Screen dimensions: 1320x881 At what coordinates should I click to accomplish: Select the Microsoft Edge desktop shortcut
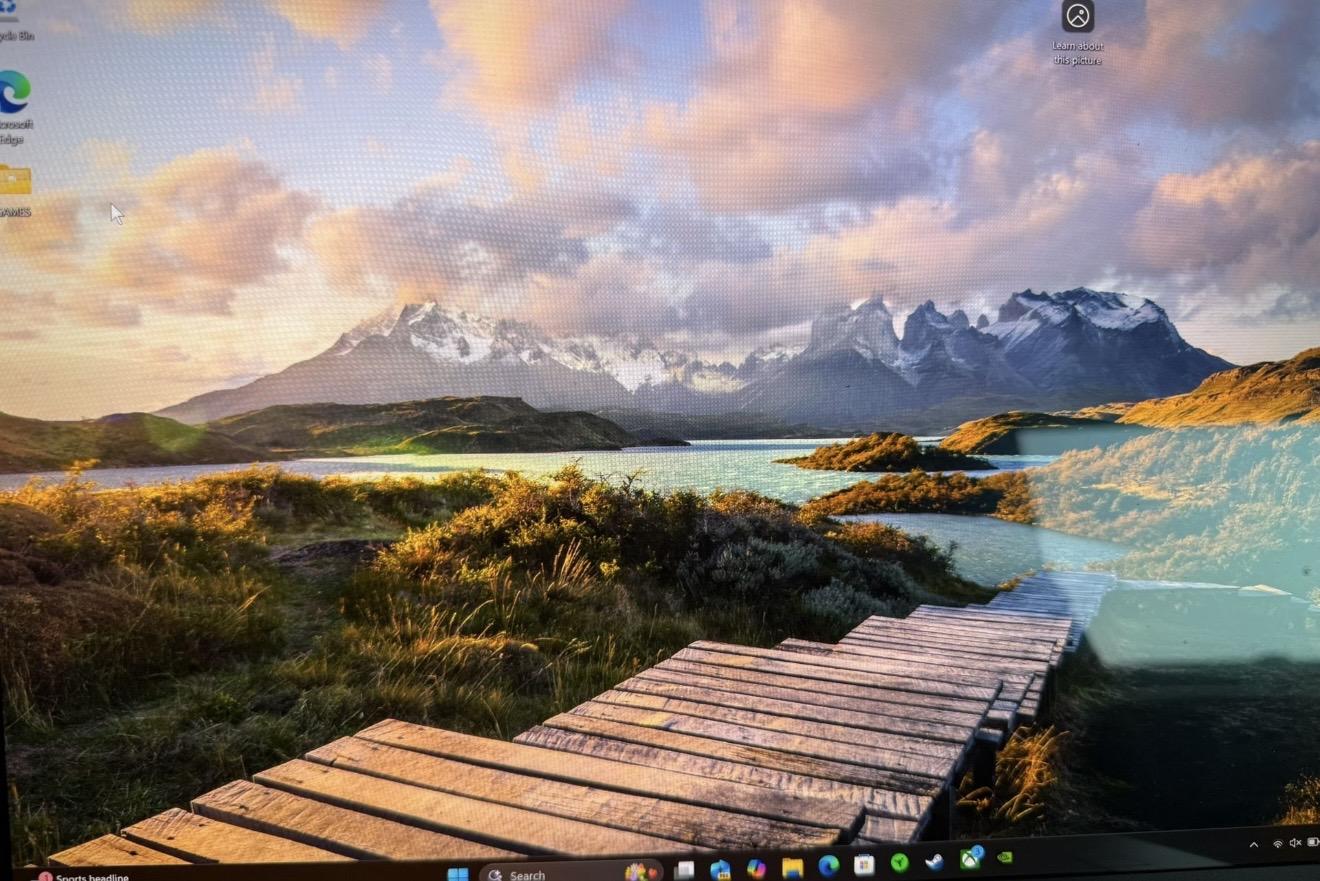pos(15,108)
